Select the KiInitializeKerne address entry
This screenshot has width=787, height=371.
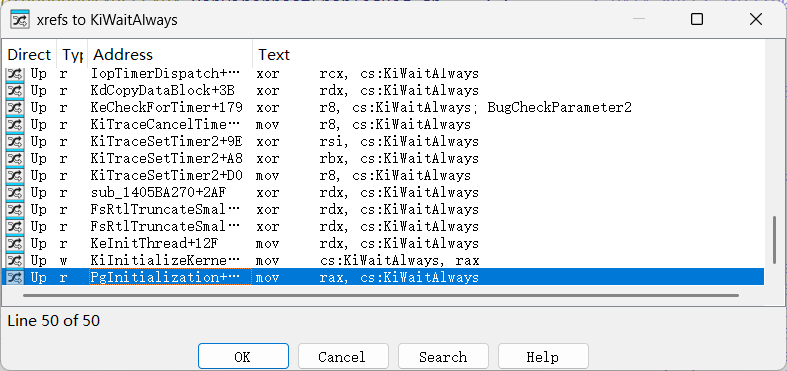(x=166, y=261)
